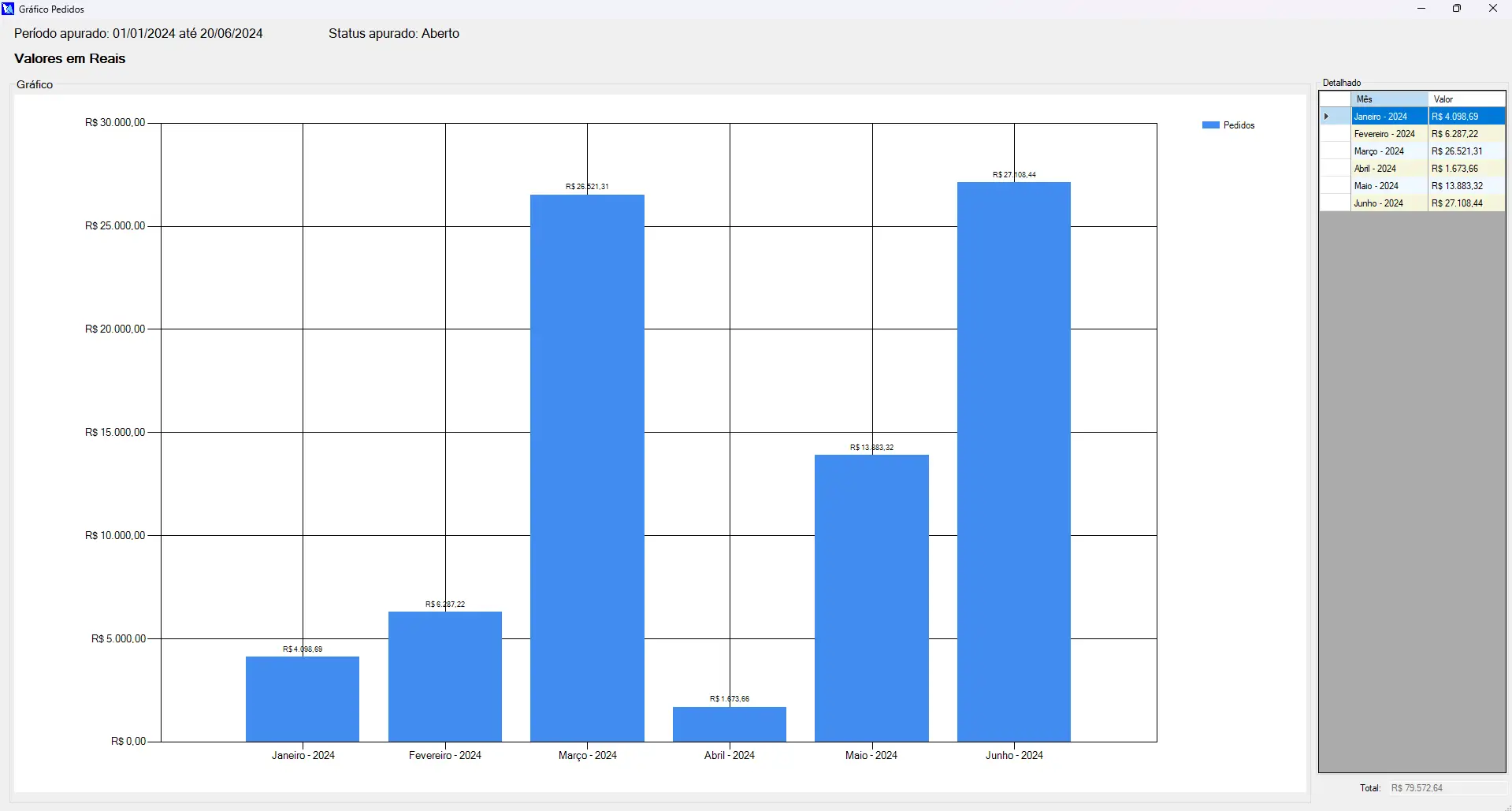The height and width of the screenshot is (811, 1512).
Task: Click the row header of Junho - 2024 row
Action: 1335,203
